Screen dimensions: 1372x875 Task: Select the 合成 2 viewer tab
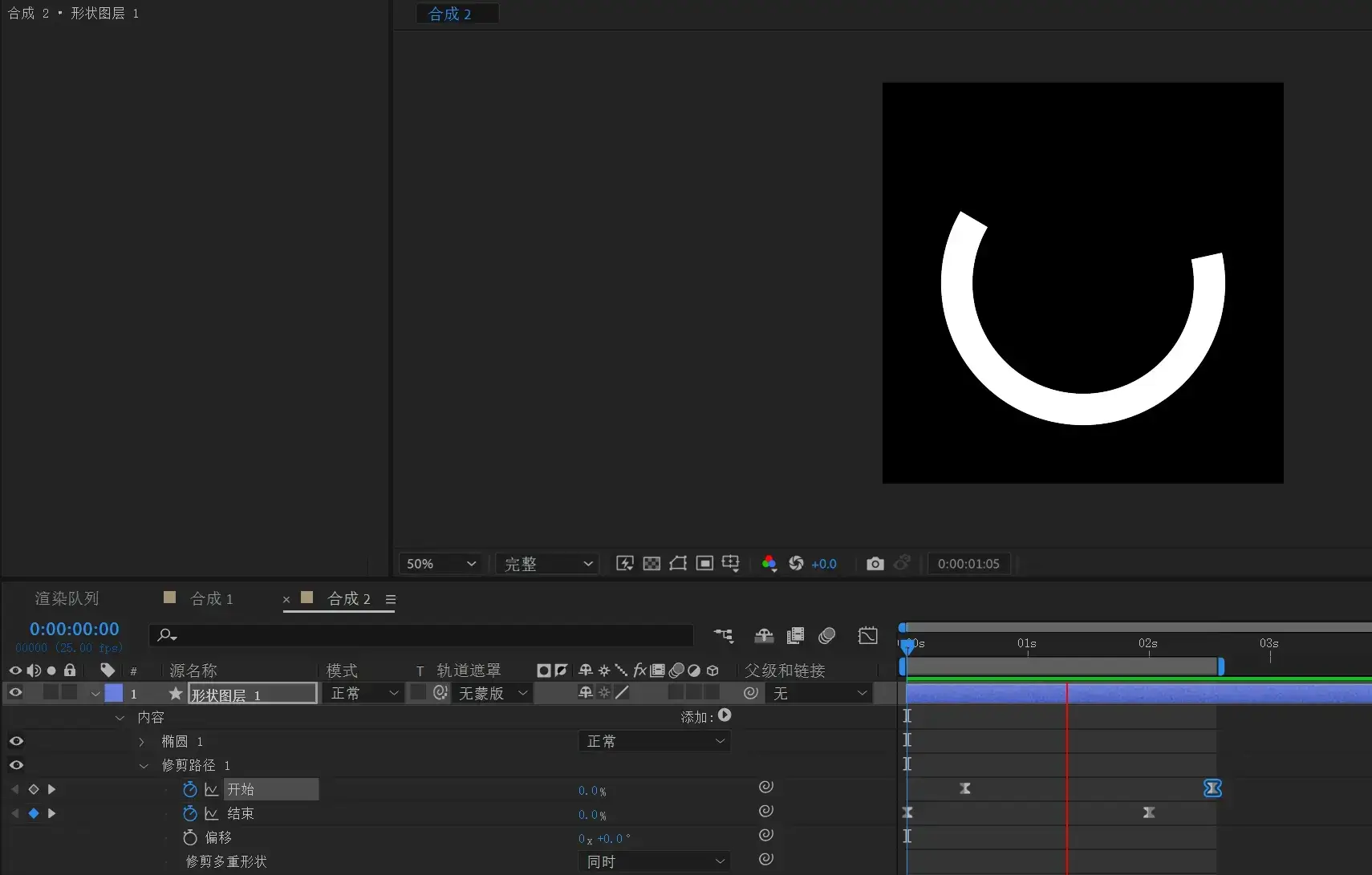coord(450,14)
